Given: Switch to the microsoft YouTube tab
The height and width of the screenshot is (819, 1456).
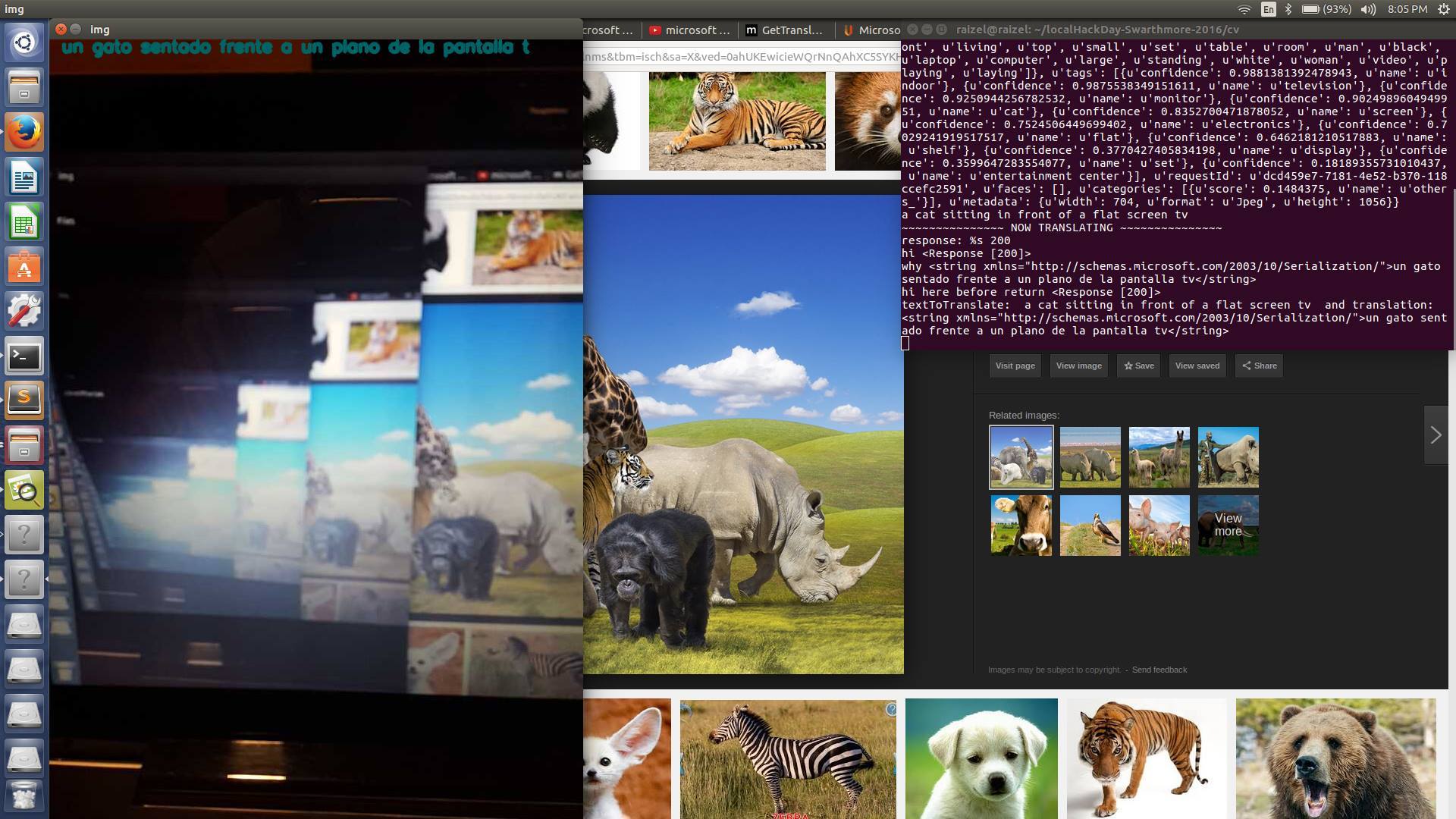Looking at the screenshot, I should pos(689,30).
